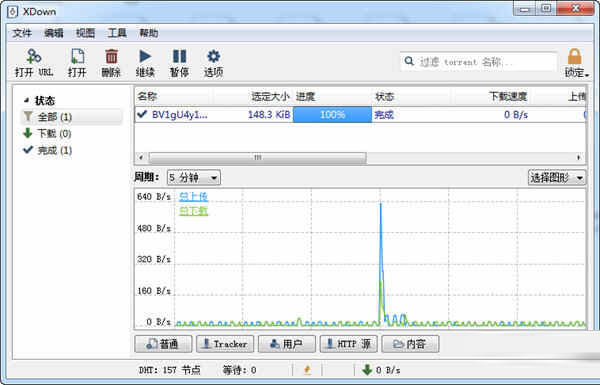The height and width of the screenshot is (385, 600).
Task: Click horizontal scrollbar thumb of torrent list
Action: click(x=258, y=157)
